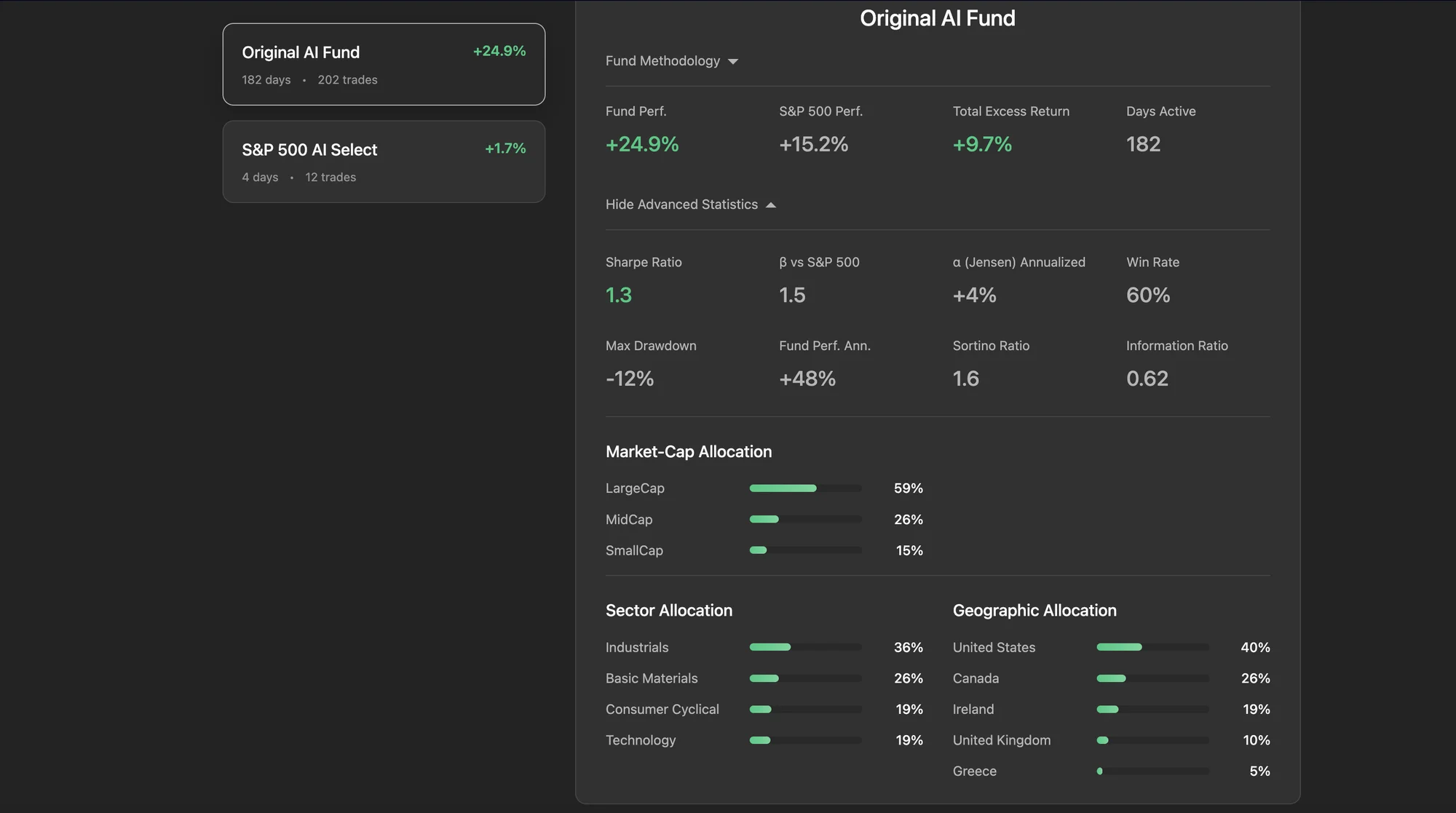The image size is (1456, 813).
Task: Switch to the S&P 500 AI Select fund
Action: [x=384, y=162]
